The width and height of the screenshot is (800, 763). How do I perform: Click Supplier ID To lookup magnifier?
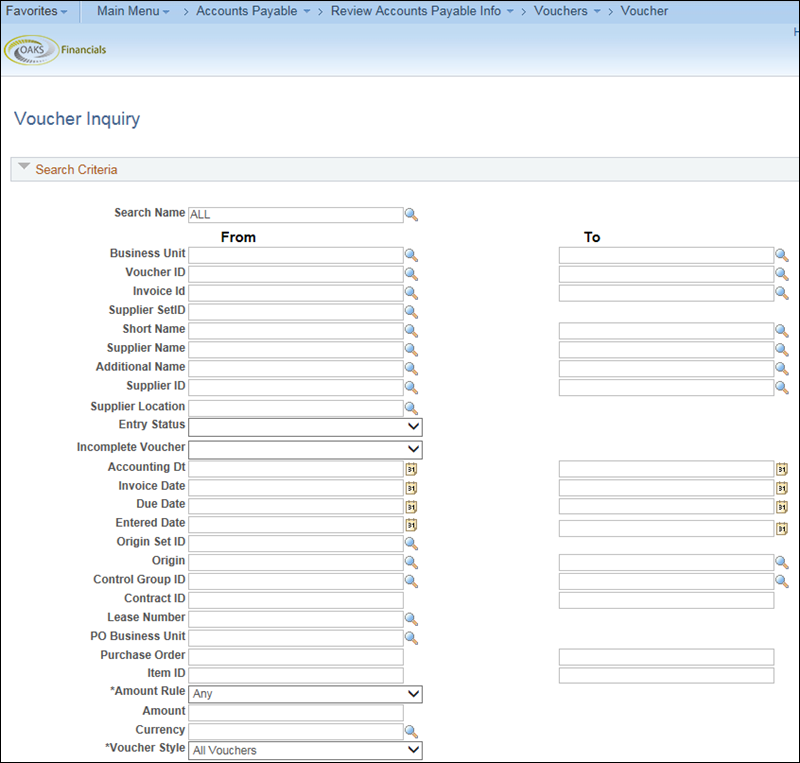click(782, 387)
